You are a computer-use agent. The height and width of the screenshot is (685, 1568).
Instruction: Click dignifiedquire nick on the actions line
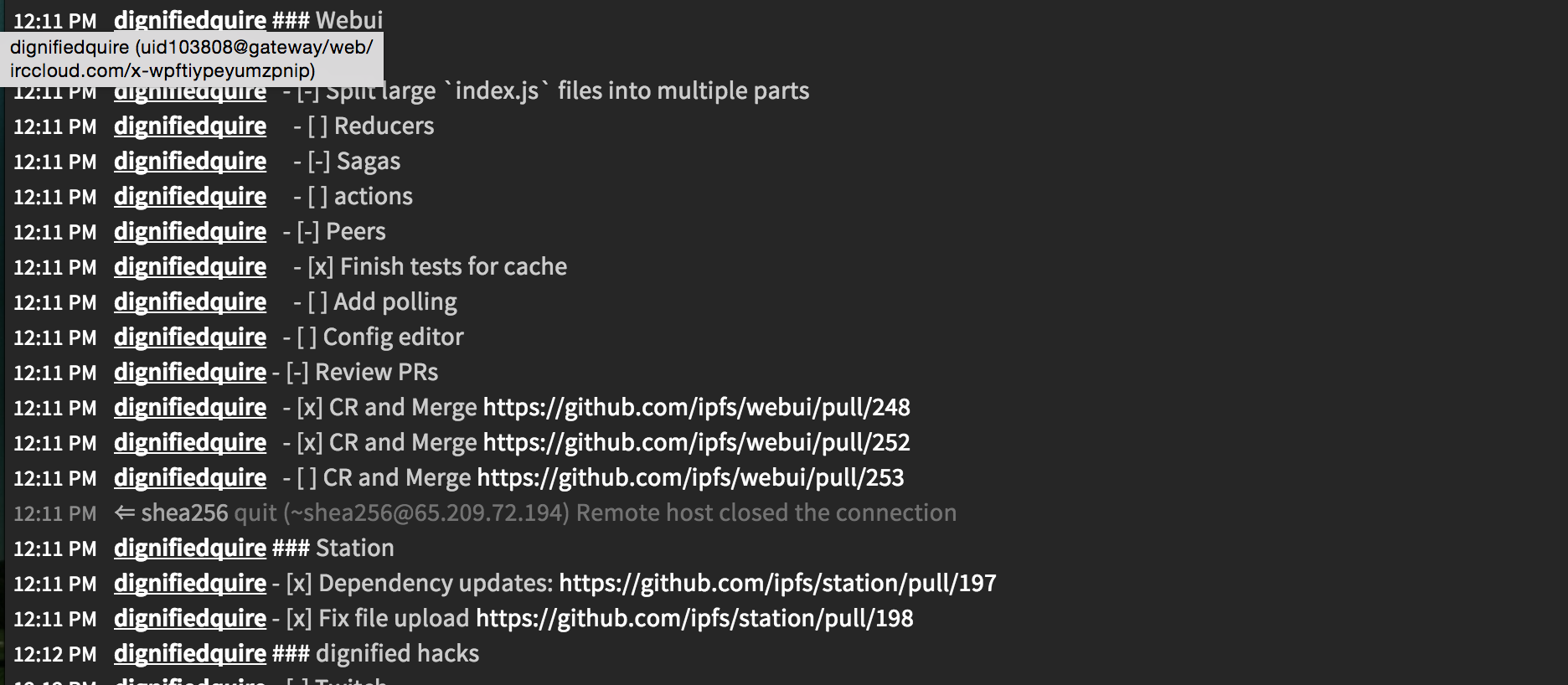coord(190,197)
